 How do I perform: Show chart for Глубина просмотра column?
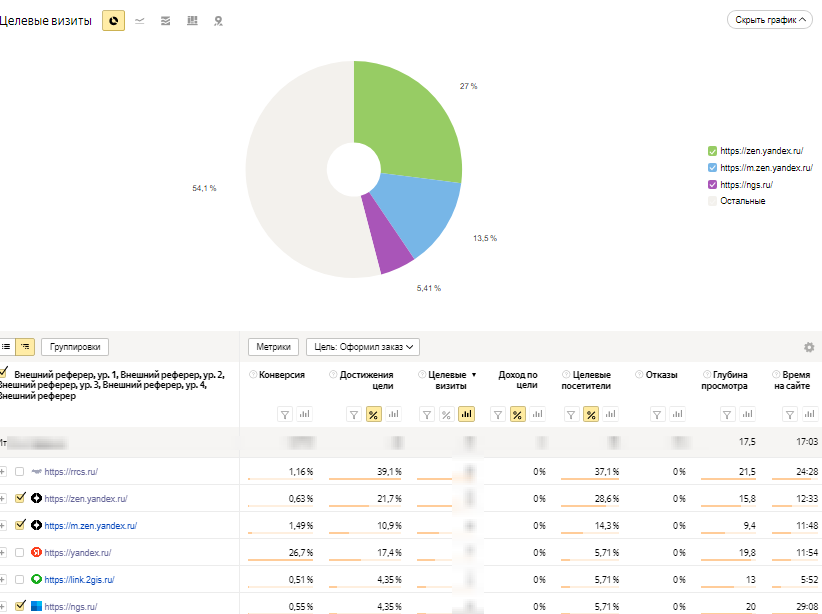point(747,414)
